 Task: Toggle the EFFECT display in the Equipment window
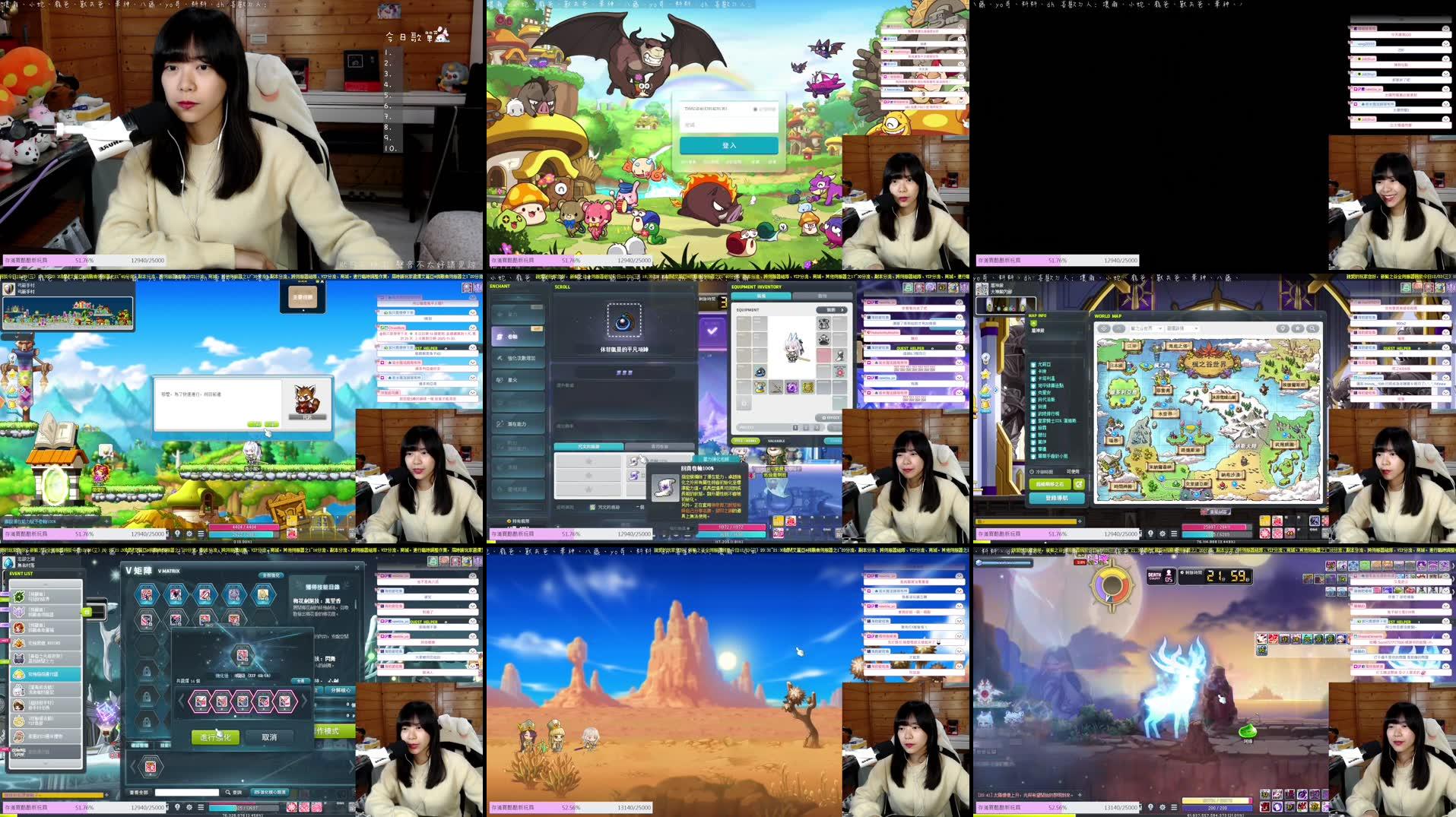point(830,417)
